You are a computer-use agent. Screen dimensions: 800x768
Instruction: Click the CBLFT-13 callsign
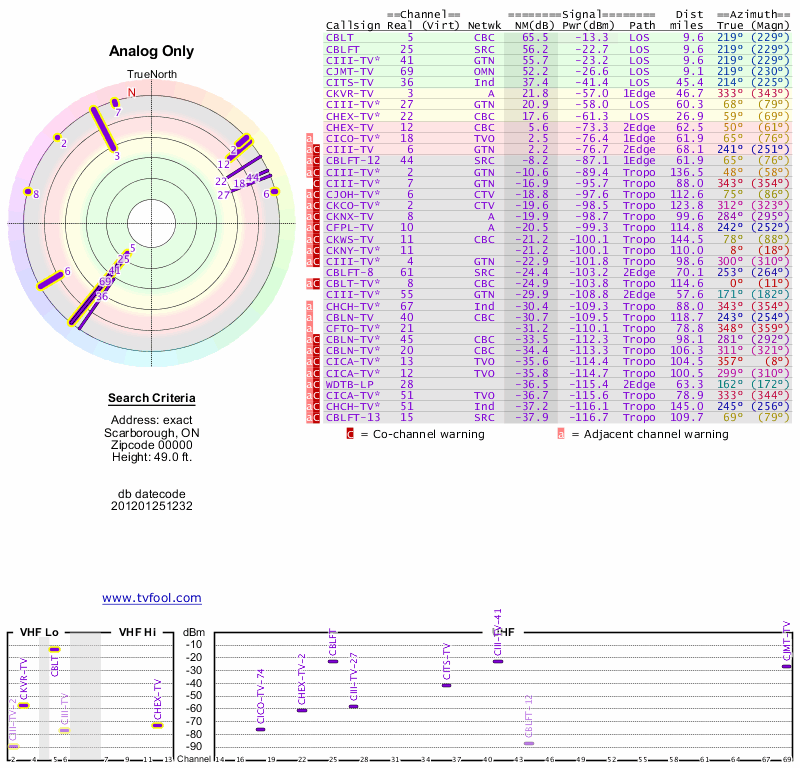click(x=353, y=417)
